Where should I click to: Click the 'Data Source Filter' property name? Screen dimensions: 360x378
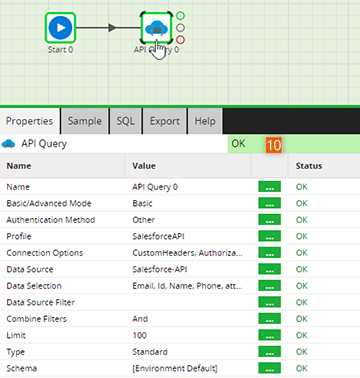pyautogui.click(x=40, y=302)
